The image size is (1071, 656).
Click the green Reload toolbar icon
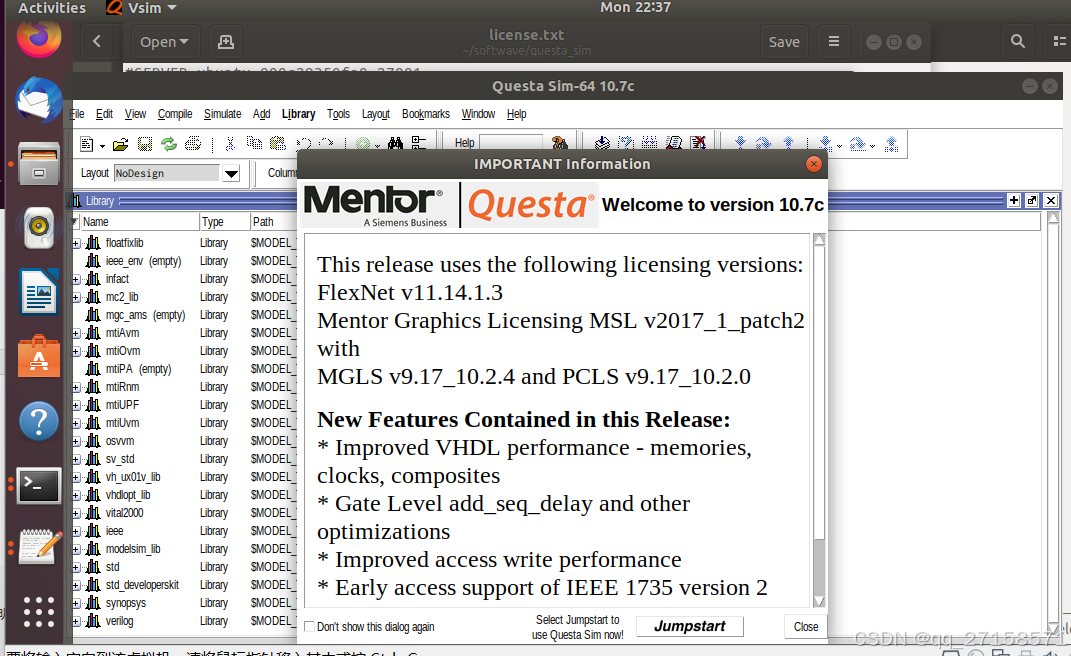pyautogui.click(x=169, y=144)
